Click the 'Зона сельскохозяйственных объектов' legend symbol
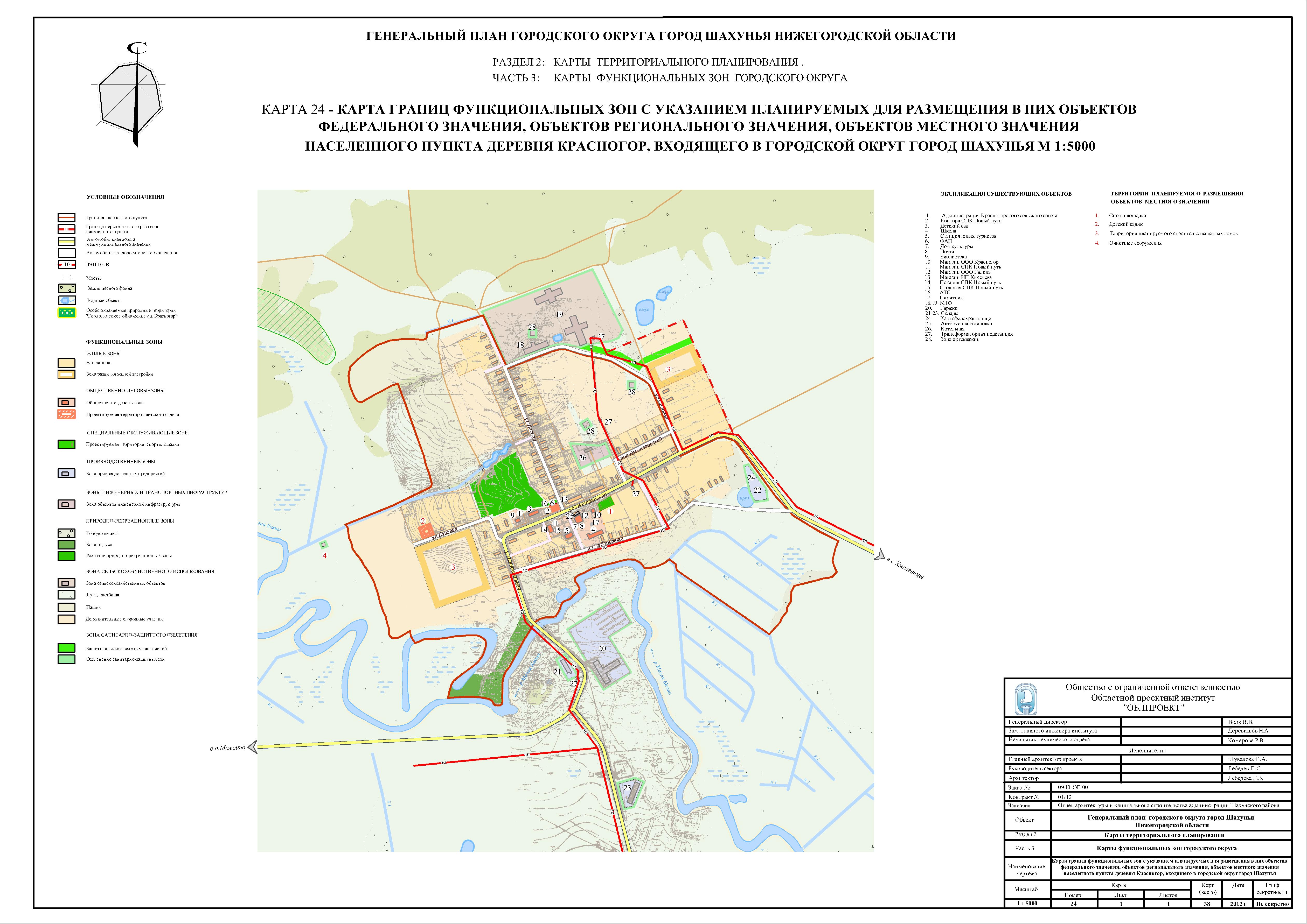 coord(67,583)
